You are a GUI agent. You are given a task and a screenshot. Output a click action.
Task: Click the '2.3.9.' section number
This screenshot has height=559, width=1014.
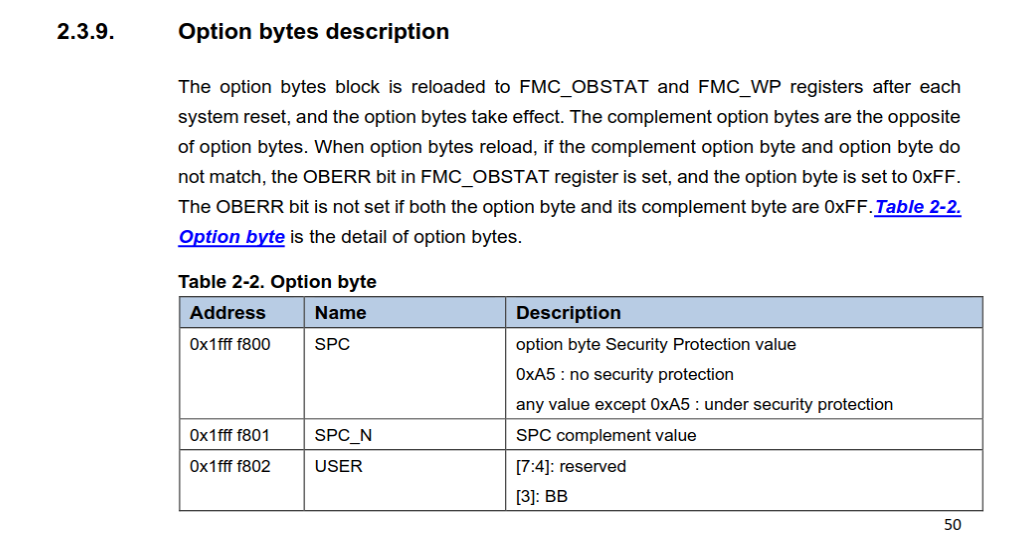pyautogui.click(x=85, y=32)
